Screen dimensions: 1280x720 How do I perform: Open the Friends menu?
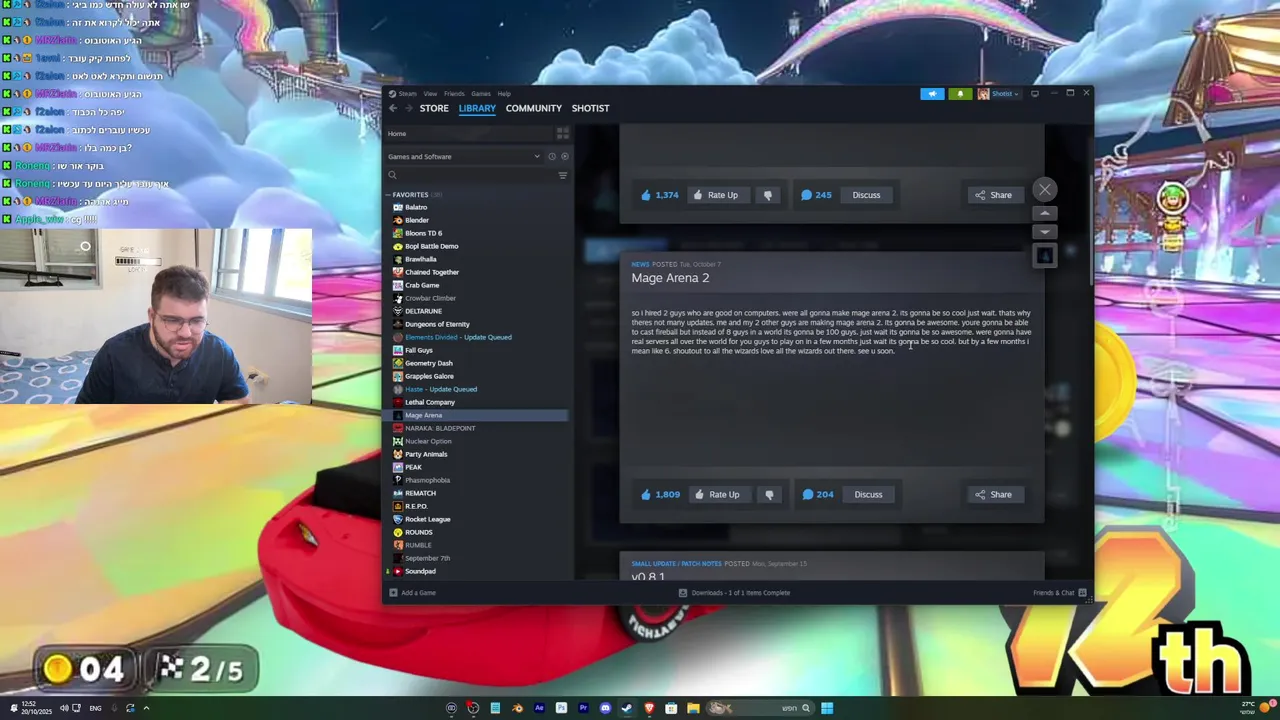pos(454,94)
